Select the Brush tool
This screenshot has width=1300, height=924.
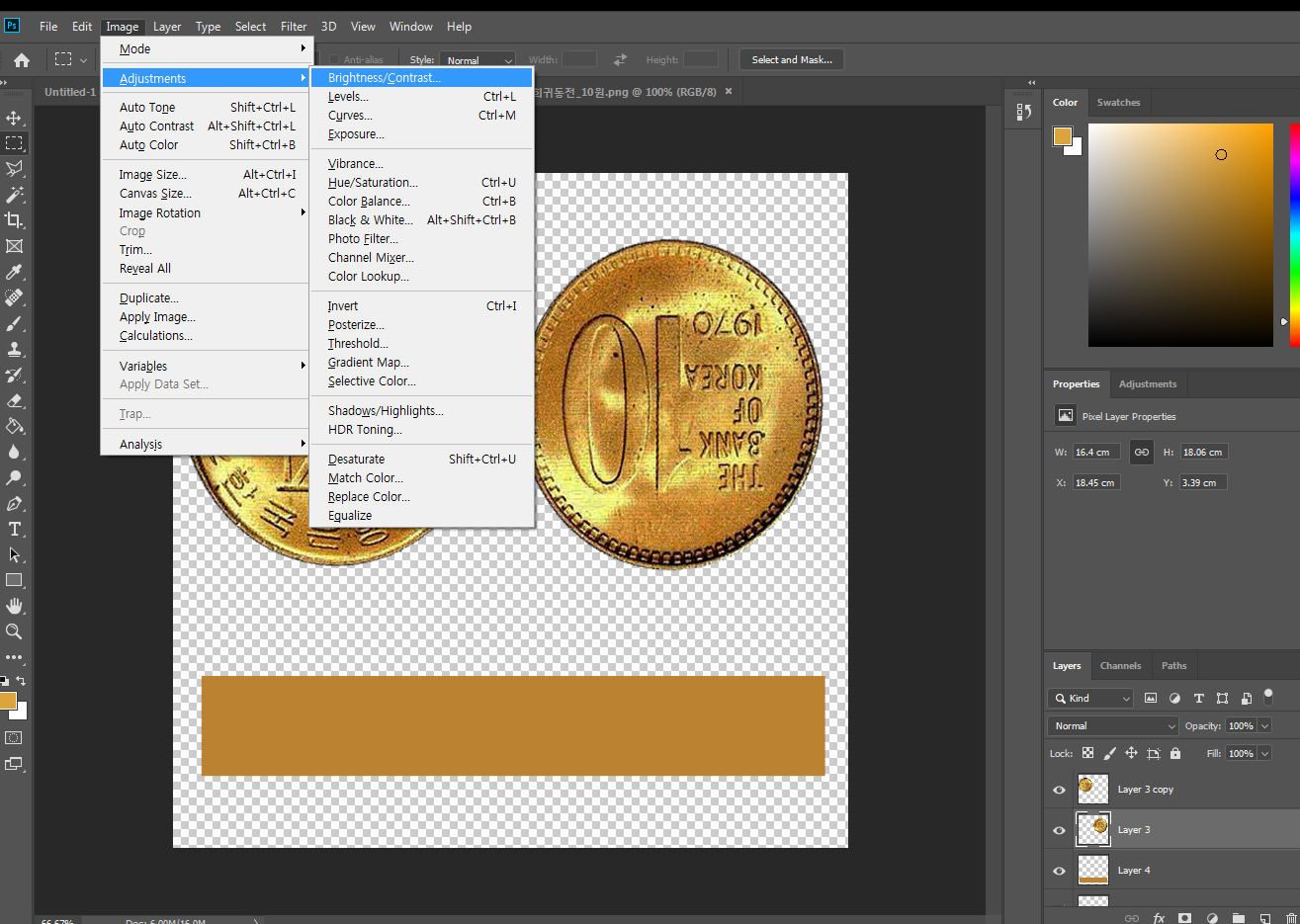14,323
